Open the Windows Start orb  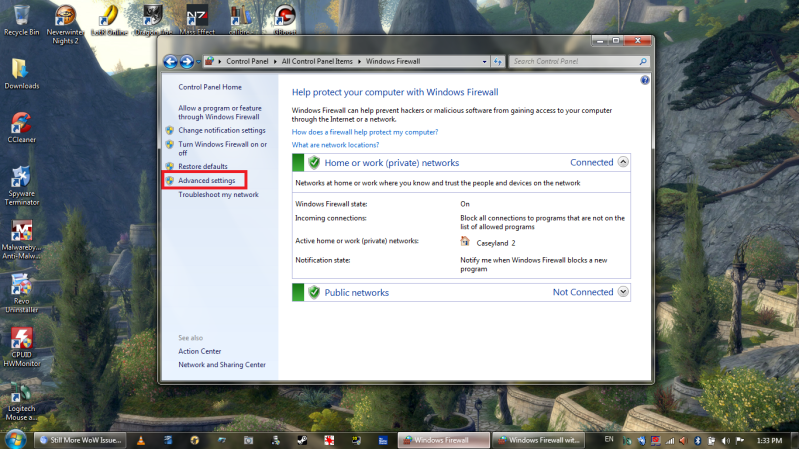(15, 439)
